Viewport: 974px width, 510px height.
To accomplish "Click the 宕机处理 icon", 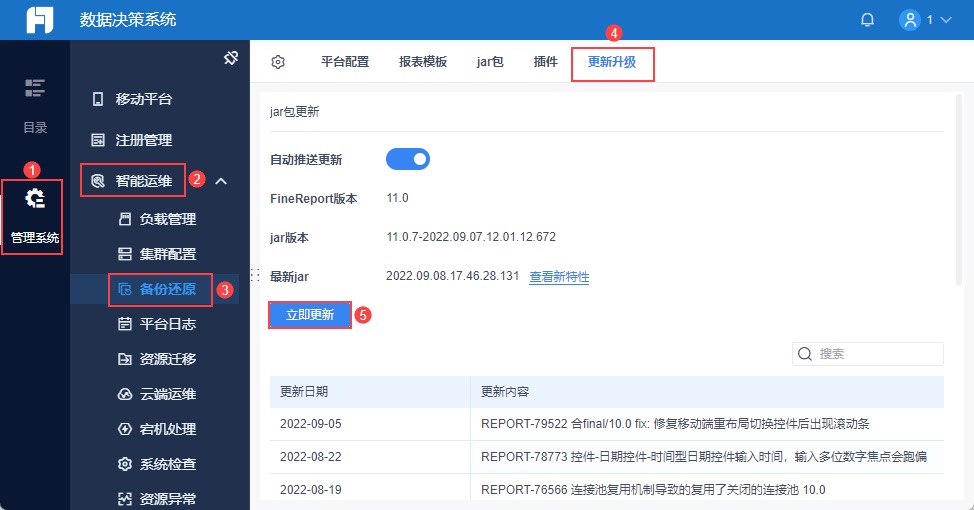I will tap(125, 429).
